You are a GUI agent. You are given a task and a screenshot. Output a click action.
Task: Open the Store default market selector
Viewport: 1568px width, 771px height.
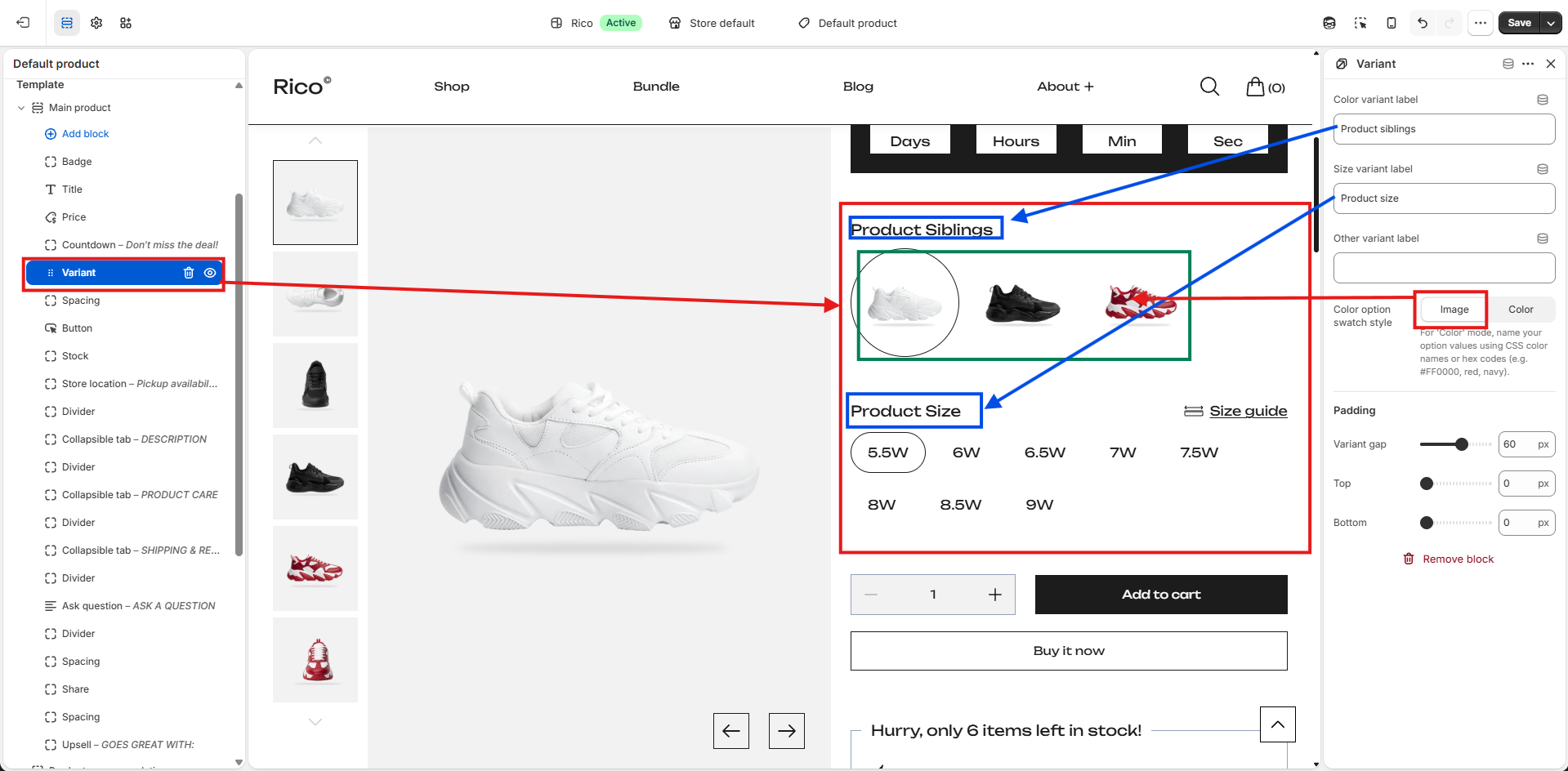pos(712,23)
